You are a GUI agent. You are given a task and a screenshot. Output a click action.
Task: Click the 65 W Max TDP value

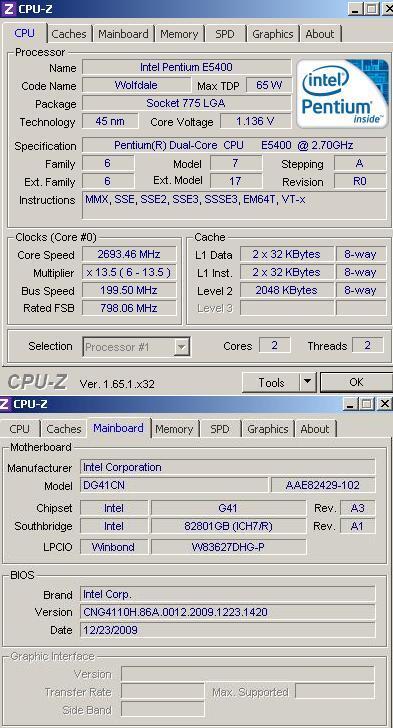pyautogui.click(x=269, y=85)
